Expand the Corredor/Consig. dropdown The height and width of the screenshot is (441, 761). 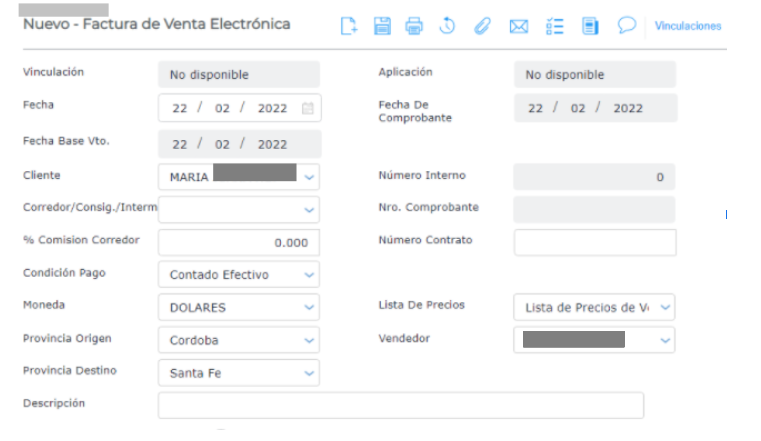tap(309, 210)
